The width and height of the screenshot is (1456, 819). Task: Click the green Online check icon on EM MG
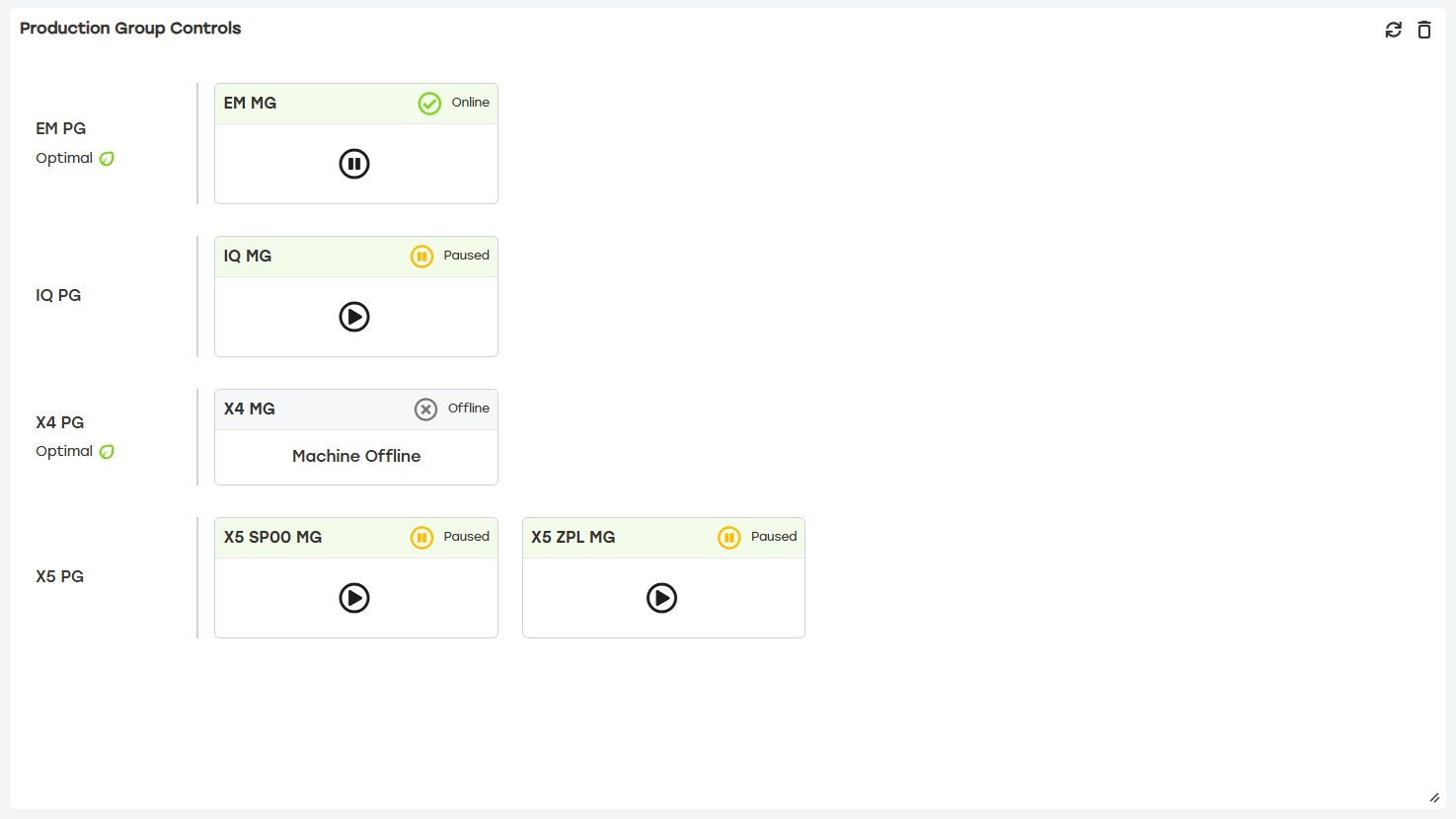pos(429,102)
